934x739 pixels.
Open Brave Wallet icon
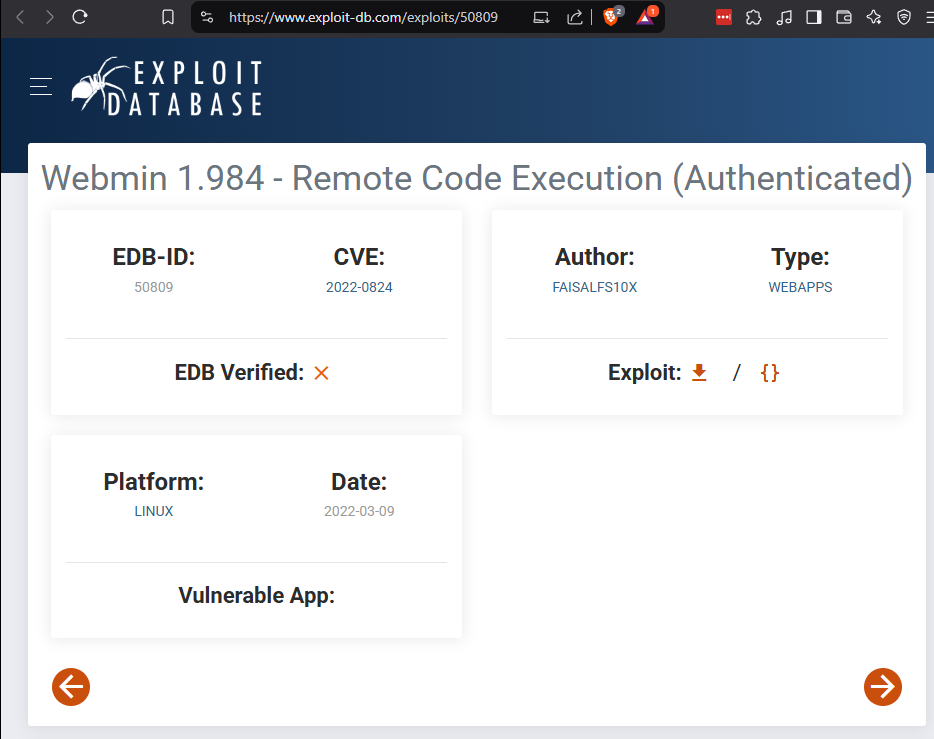click(844, 17)
